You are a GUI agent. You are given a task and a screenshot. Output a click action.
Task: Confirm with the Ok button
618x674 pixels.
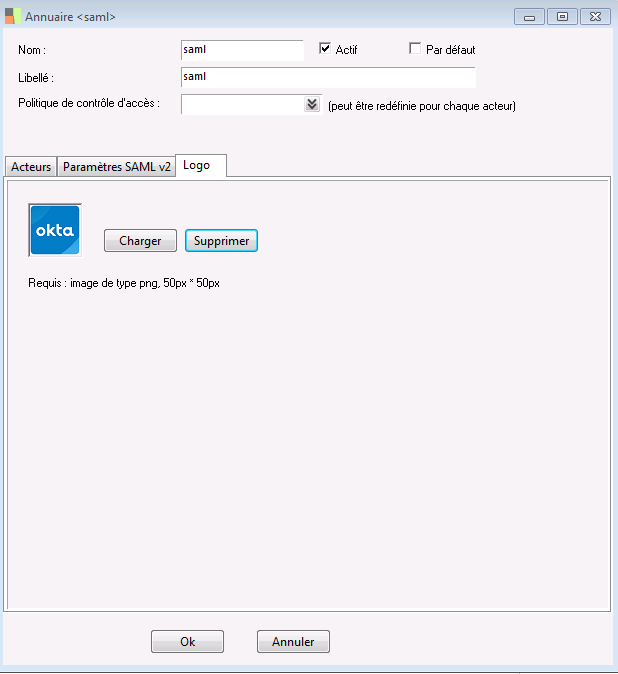coord(187,642)
